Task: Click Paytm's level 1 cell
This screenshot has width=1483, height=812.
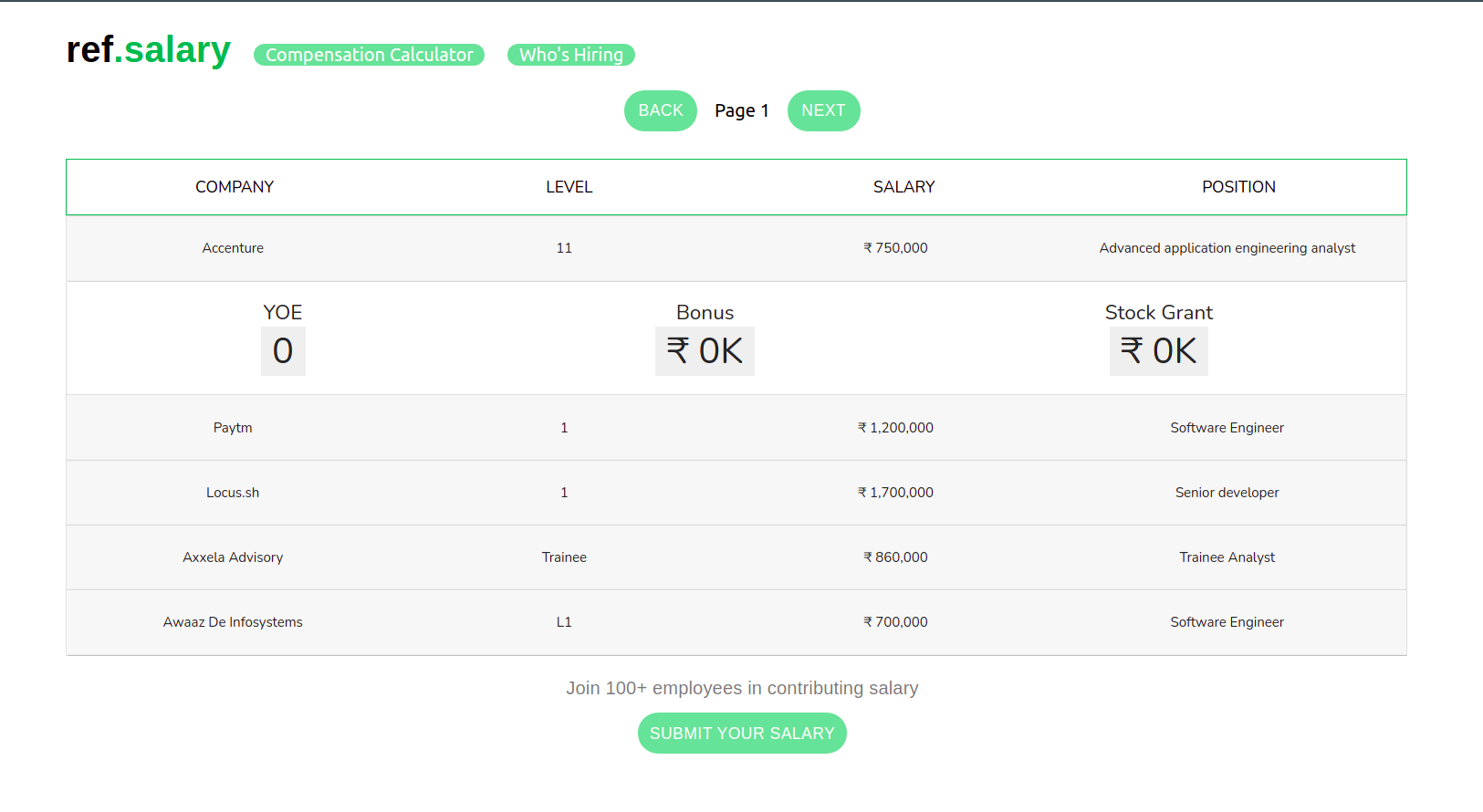Action: [x=564, y=428]
